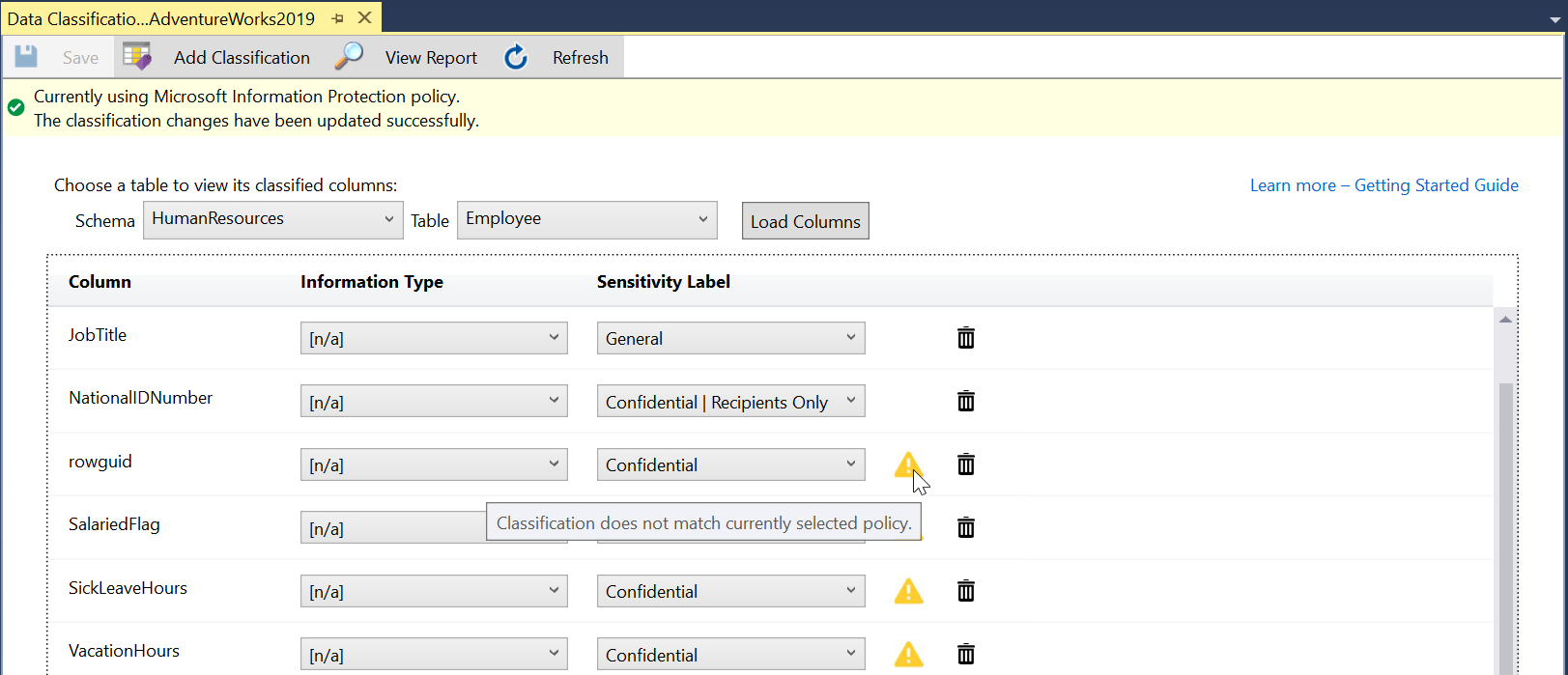Open the Table dropdown showing Employee

click(586, 219)
